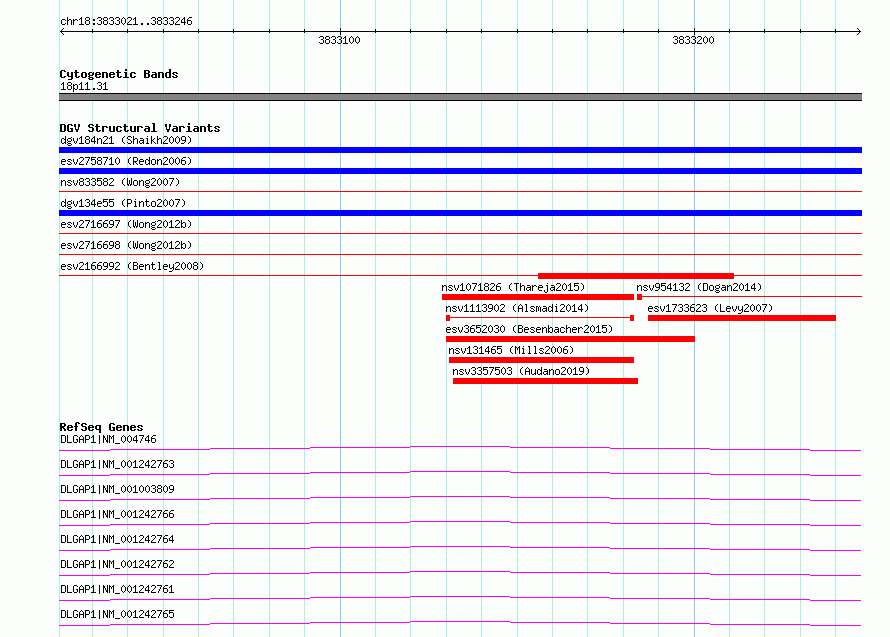This screenshot has height=637, width=890.
Task: Click the red bar under nsv1071826
Action: tap(538, 297)
